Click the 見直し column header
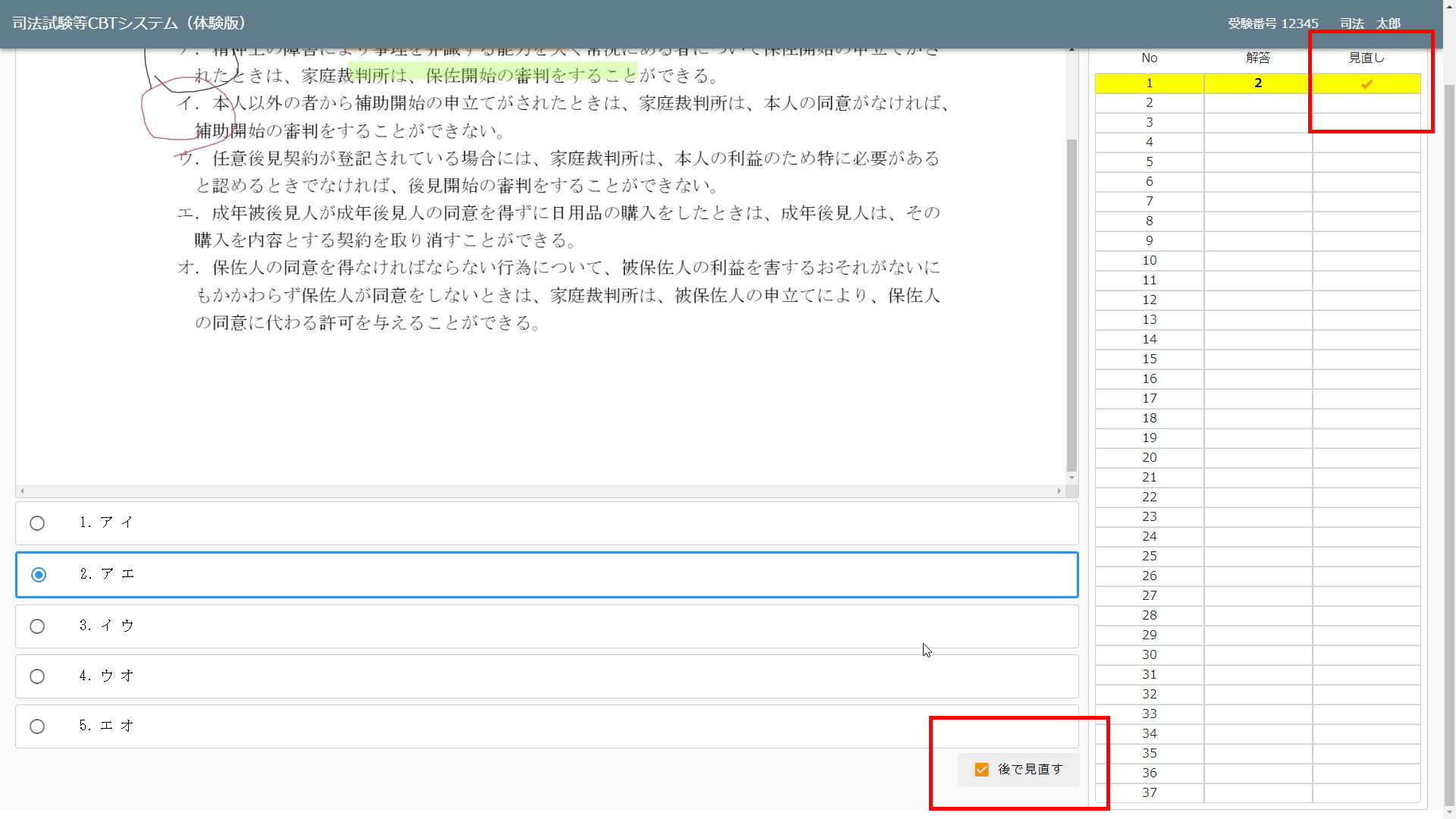Image resolution: width=1456 pixels, height=819 pixels. 1366,58
